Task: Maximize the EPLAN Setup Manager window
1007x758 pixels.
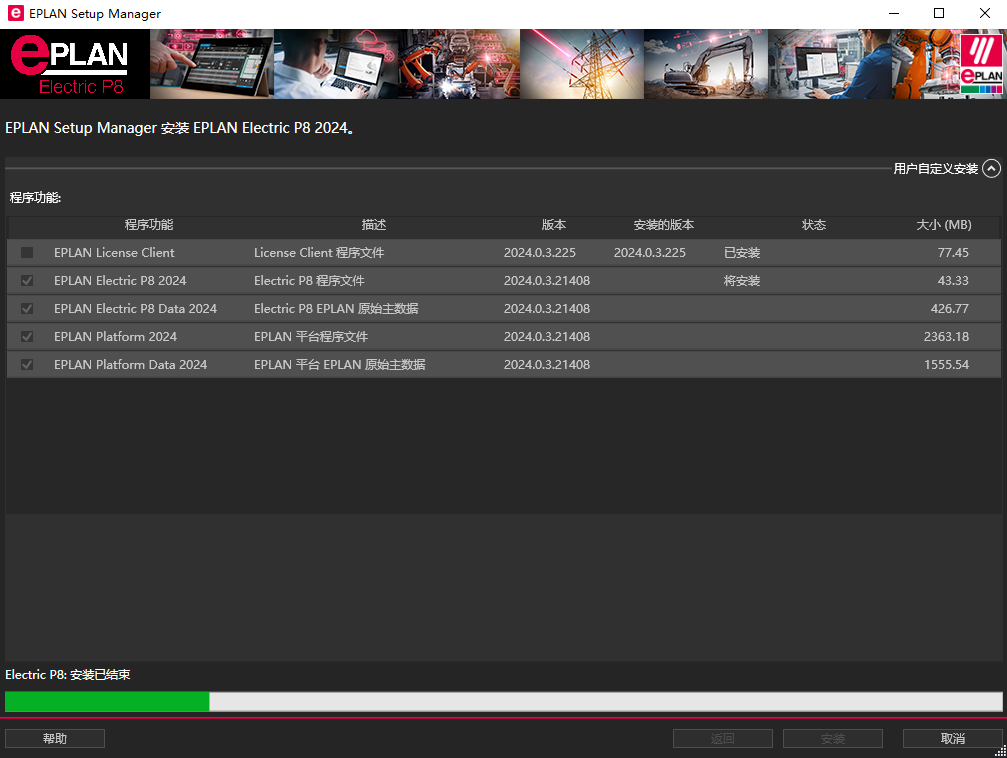Action: (x=939, y=13)
